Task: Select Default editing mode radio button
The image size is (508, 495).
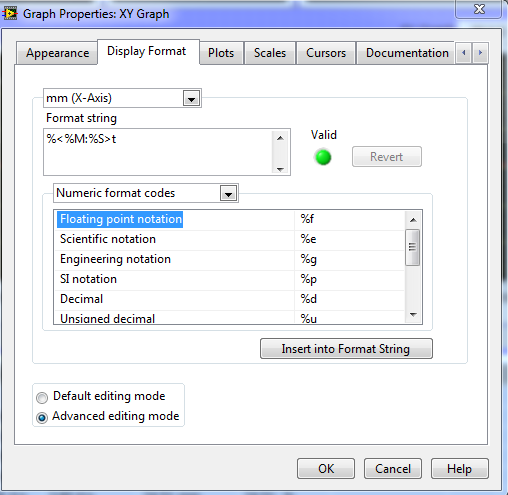Action: tap(42, 398)
